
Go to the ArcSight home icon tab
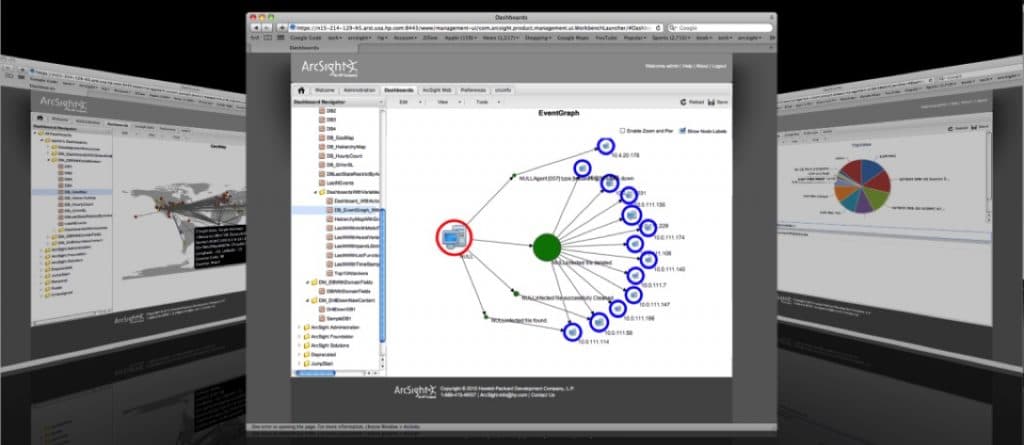point(301,90)
